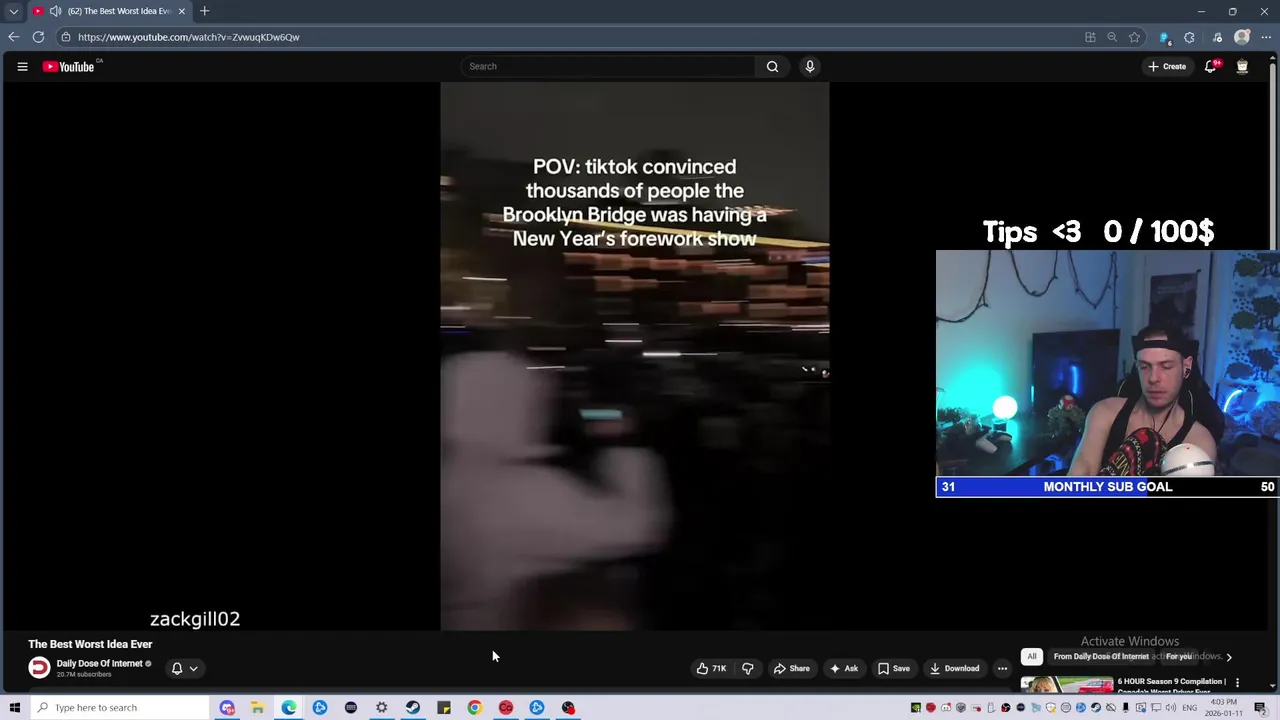Download the video
Image resolution: width=1280 pixels, height=720 pixels.
click(954, 668)
